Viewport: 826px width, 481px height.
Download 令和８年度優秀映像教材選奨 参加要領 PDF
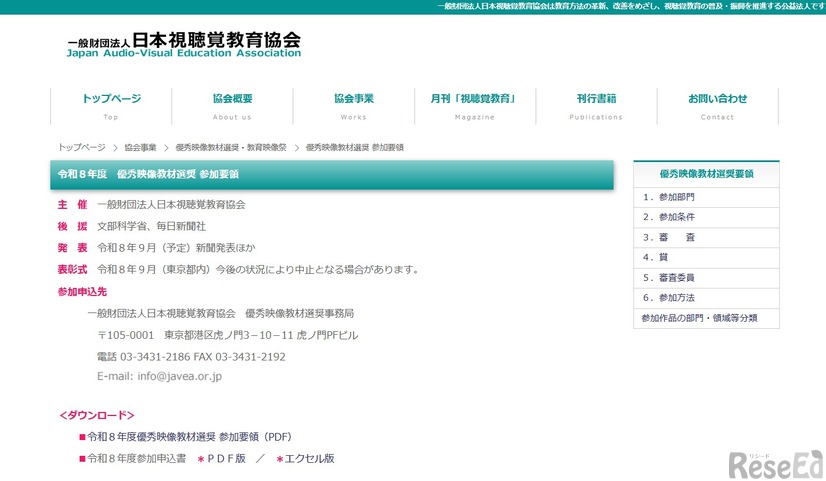coord(189,437)
